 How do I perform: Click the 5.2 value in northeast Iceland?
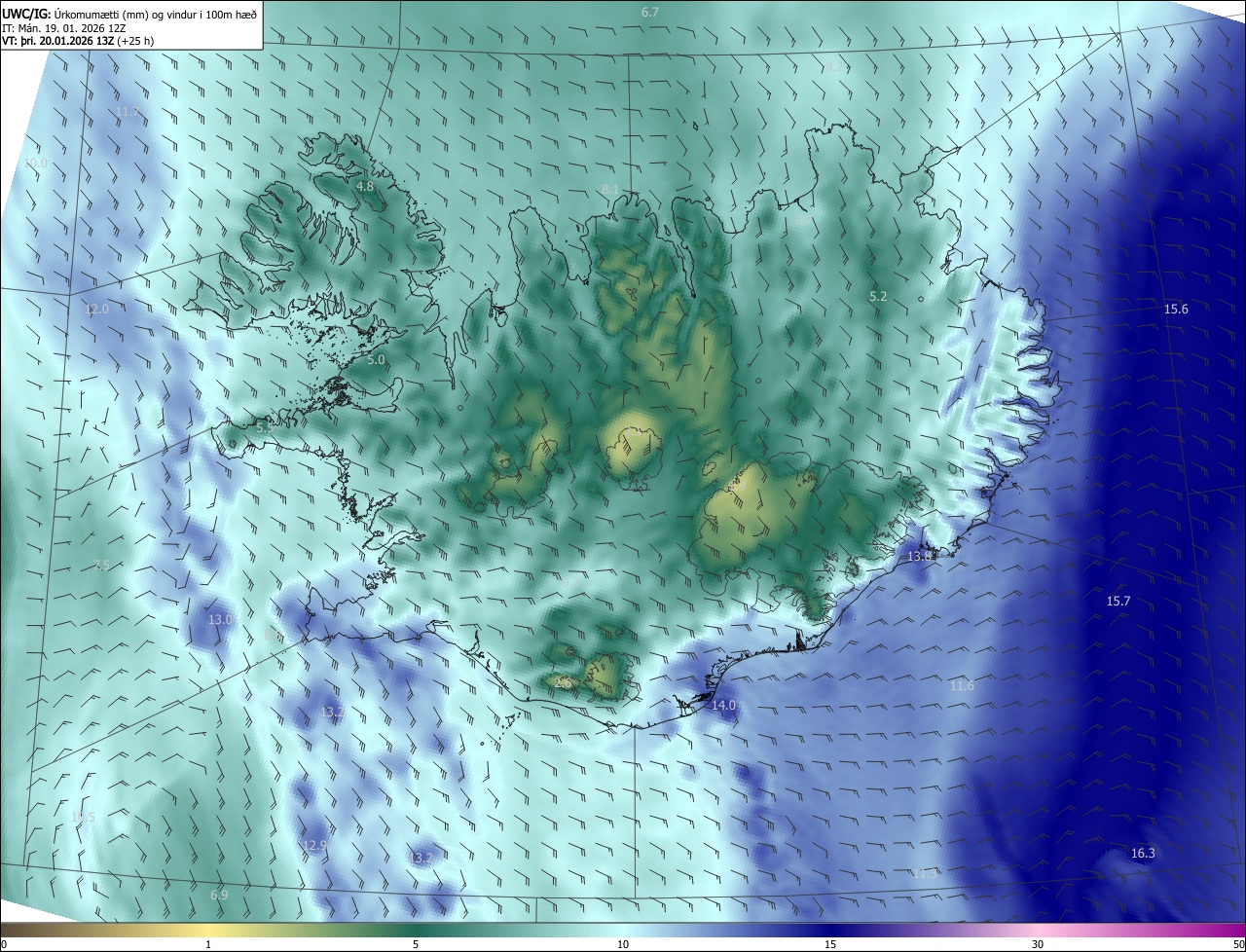pos(878,296)
